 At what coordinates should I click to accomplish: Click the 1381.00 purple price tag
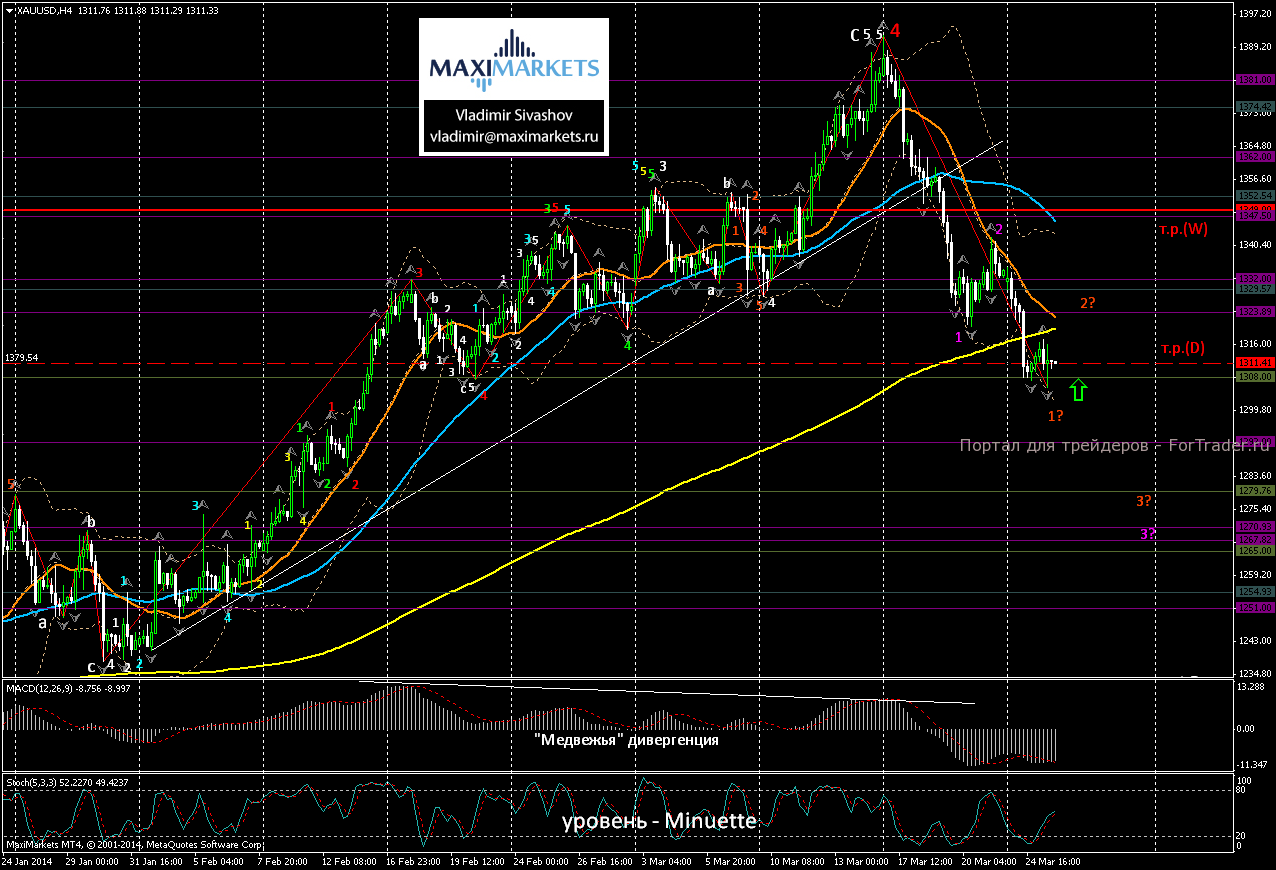tap(1254, 80)
